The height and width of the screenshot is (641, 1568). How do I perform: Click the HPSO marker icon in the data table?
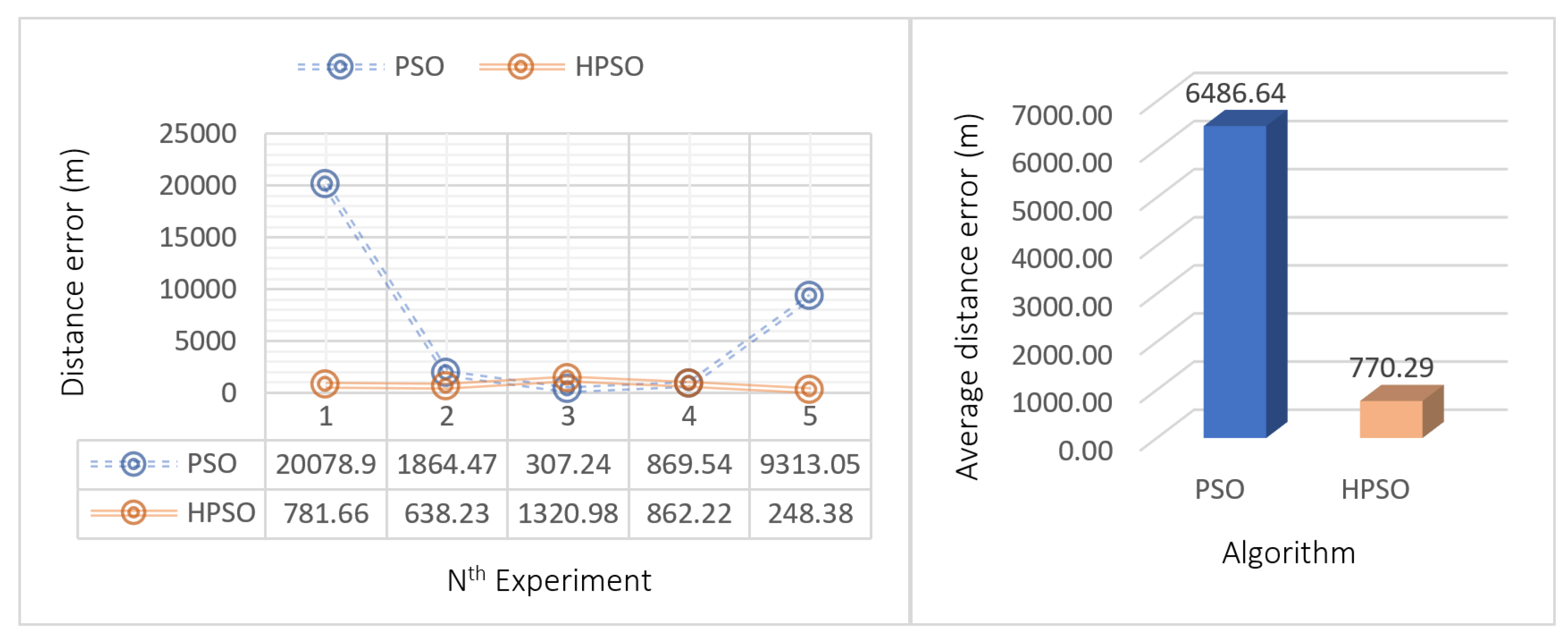[x=133, y=513]
